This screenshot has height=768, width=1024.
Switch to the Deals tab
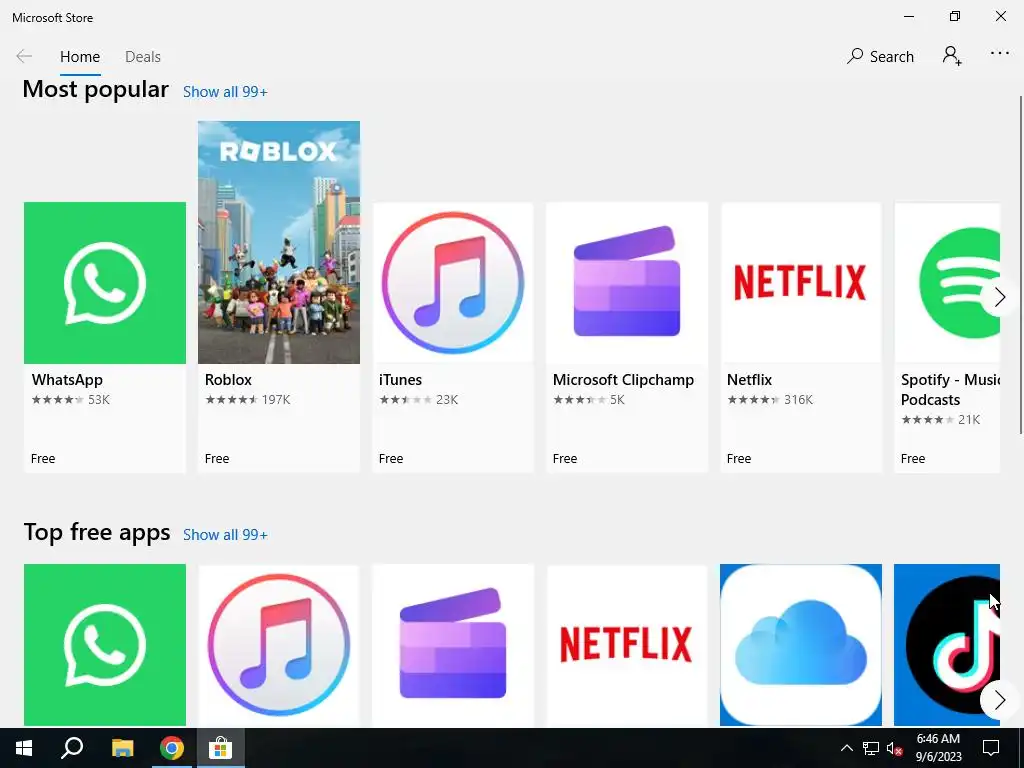point(143,57)
